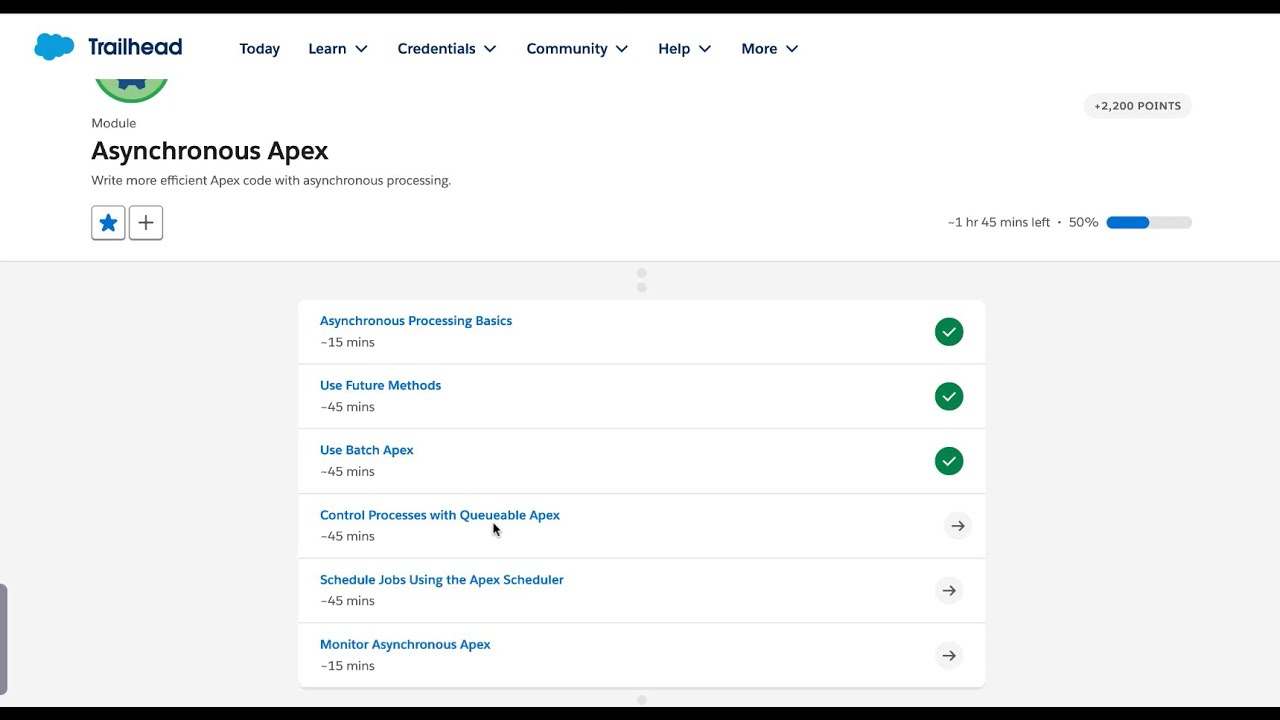The width and height of the screenshot is (1280, 720).
Task: Expand the Credentials dropdown menu
Action: 447,48
